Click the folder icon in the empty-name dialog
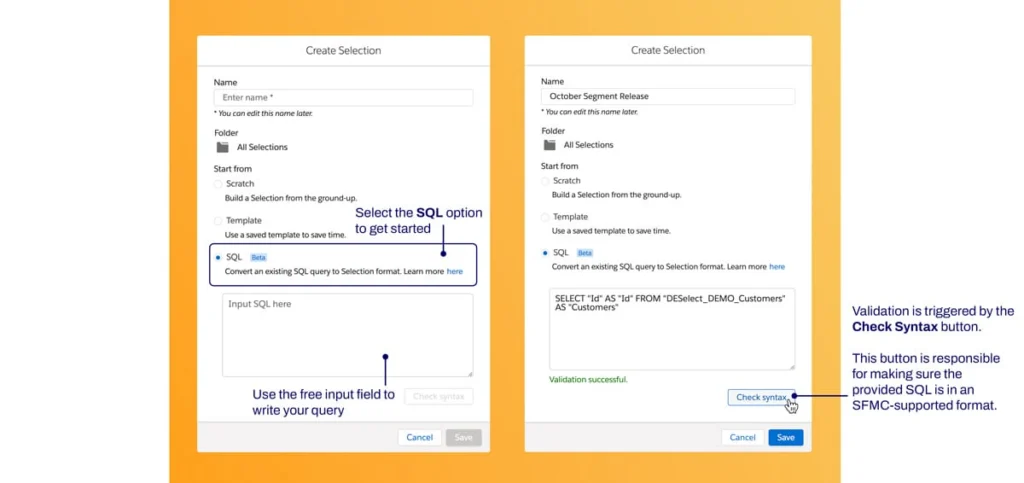 221,147
